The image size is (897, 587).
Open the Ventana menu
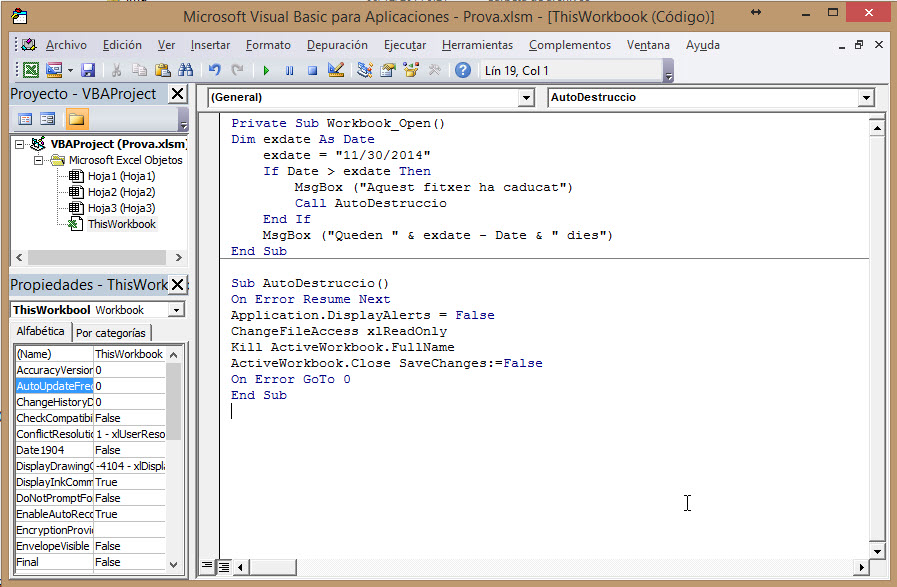(x=648, y=45)
